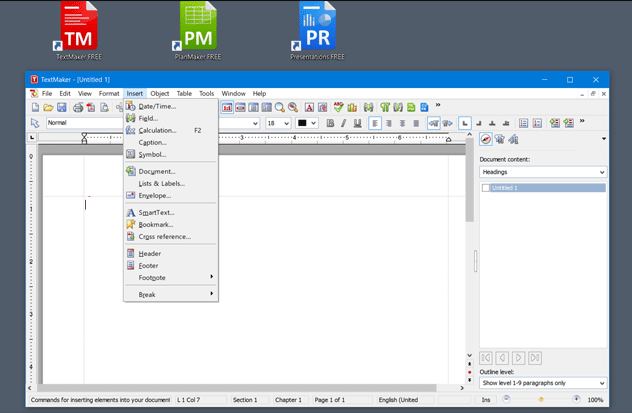Choose Cross reference from Insert menu
Screen dimensions: 632x413
(x=171, y=237)
